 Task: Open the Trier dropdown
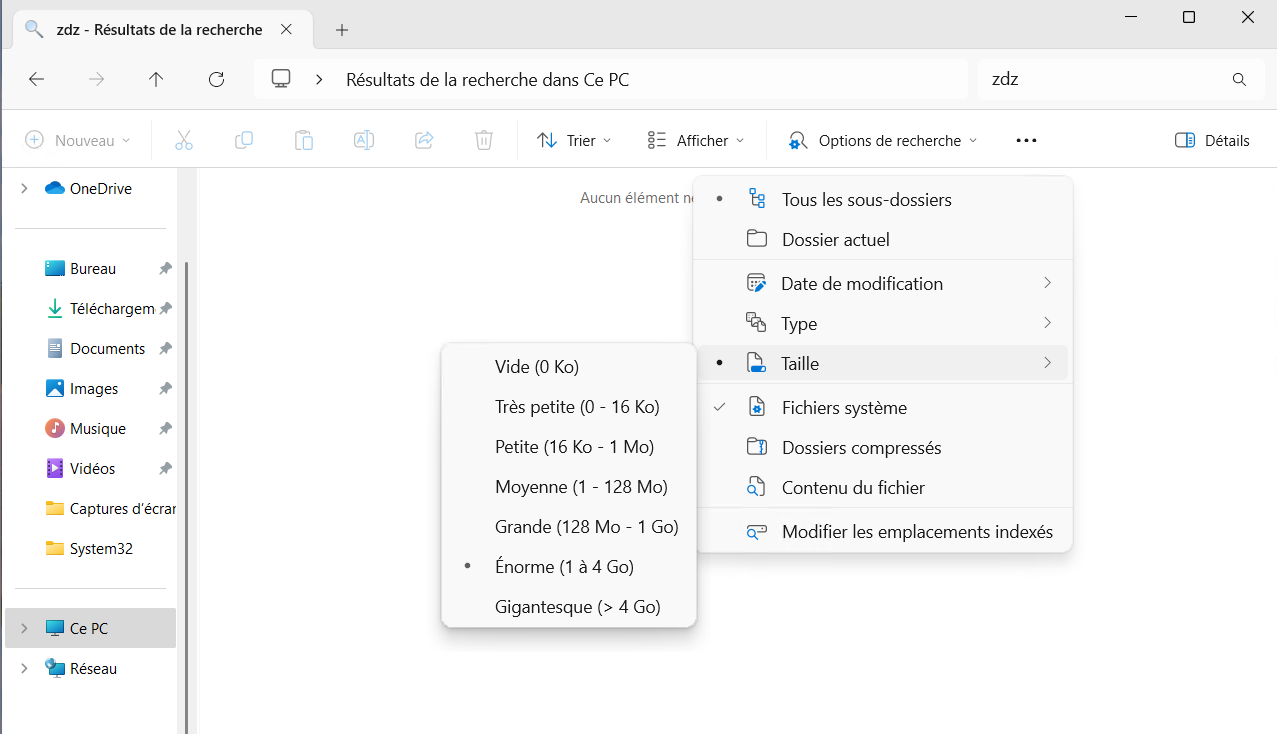tap(574, 141)
